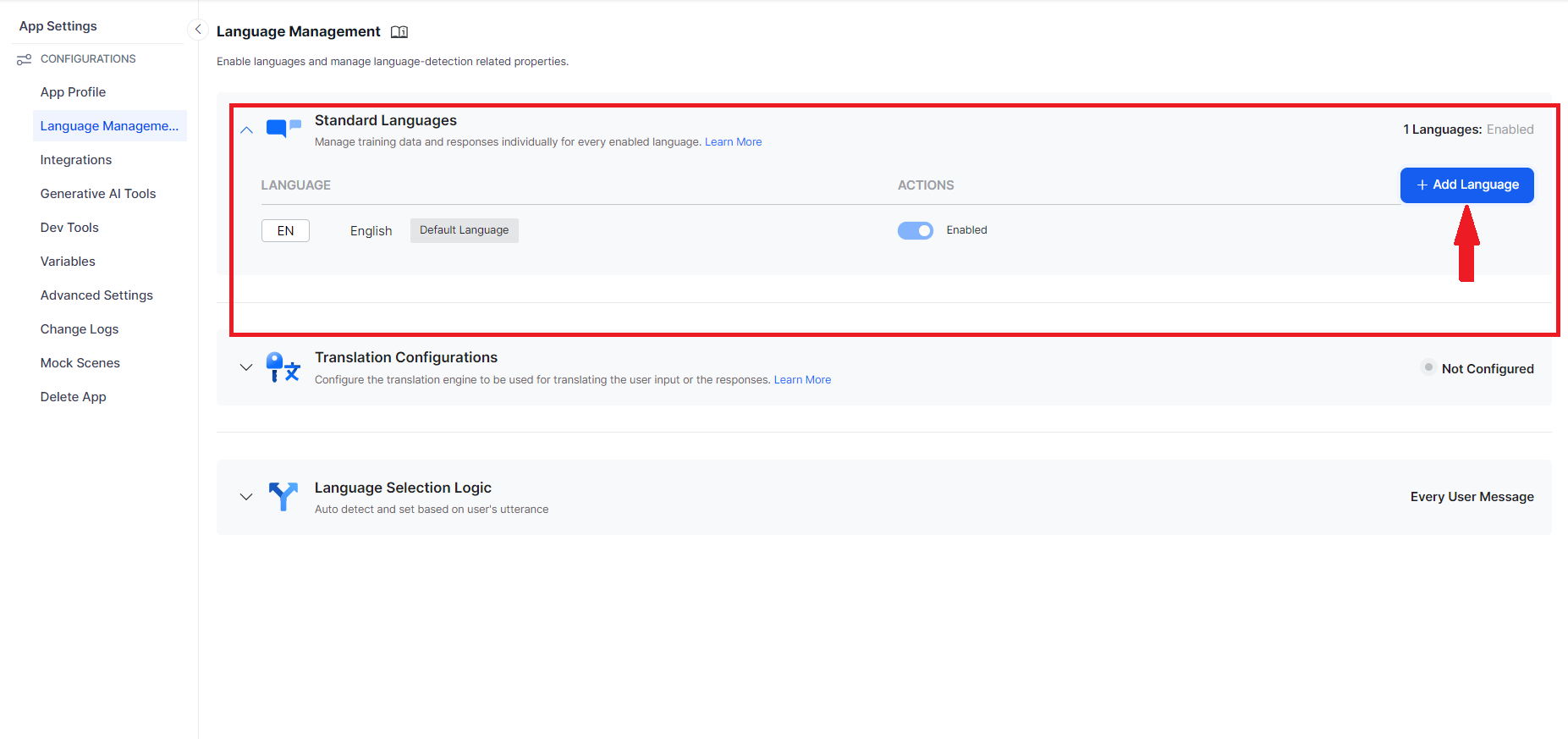The height and width of the screenshot is (739, 1568).
Task: Collapse the sidebar with the arrow icon
Action: coord(197,30)
